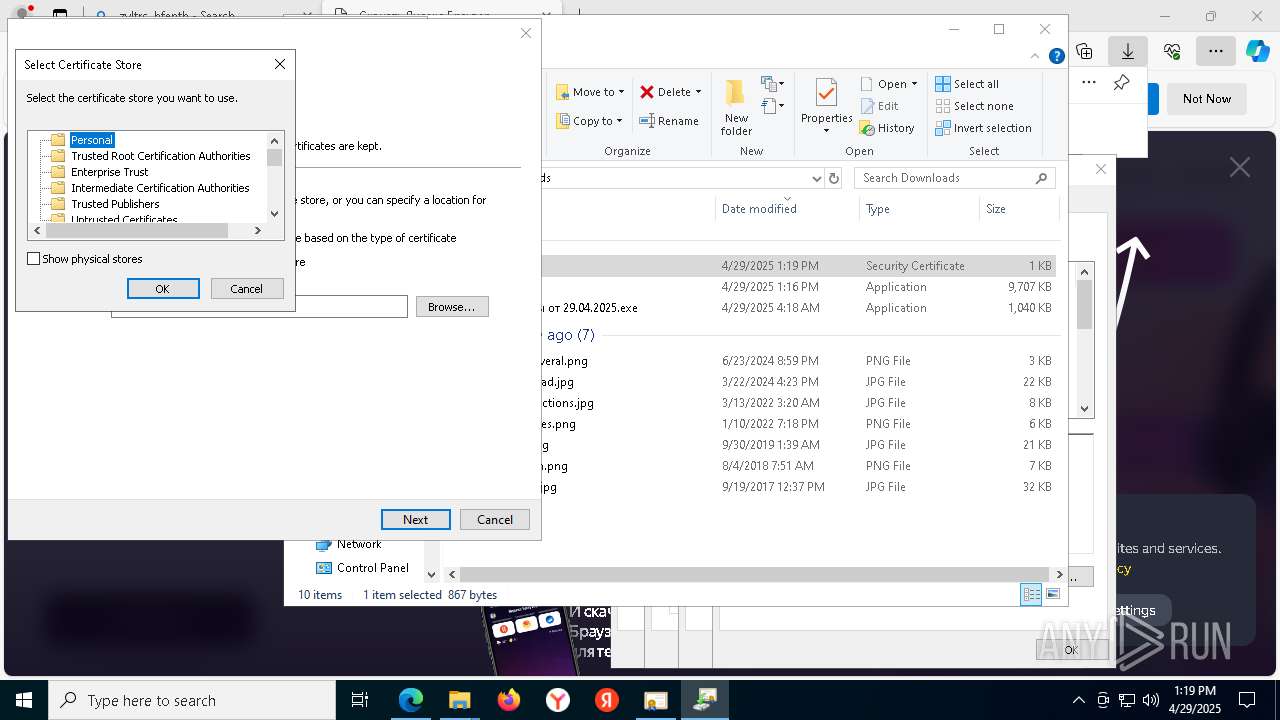Viewport: 1280px width, 720px height.
Task: Click Not Now button in Edge popup
Action: tap(1207, 99)
